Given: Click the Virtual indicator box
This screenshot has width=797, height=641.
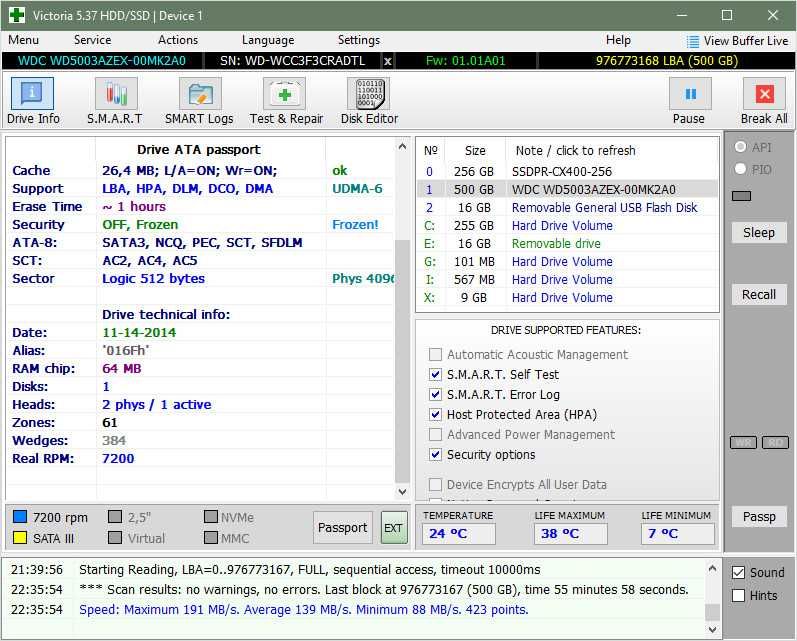Looking at the screenshot, I should click(115, 538).
